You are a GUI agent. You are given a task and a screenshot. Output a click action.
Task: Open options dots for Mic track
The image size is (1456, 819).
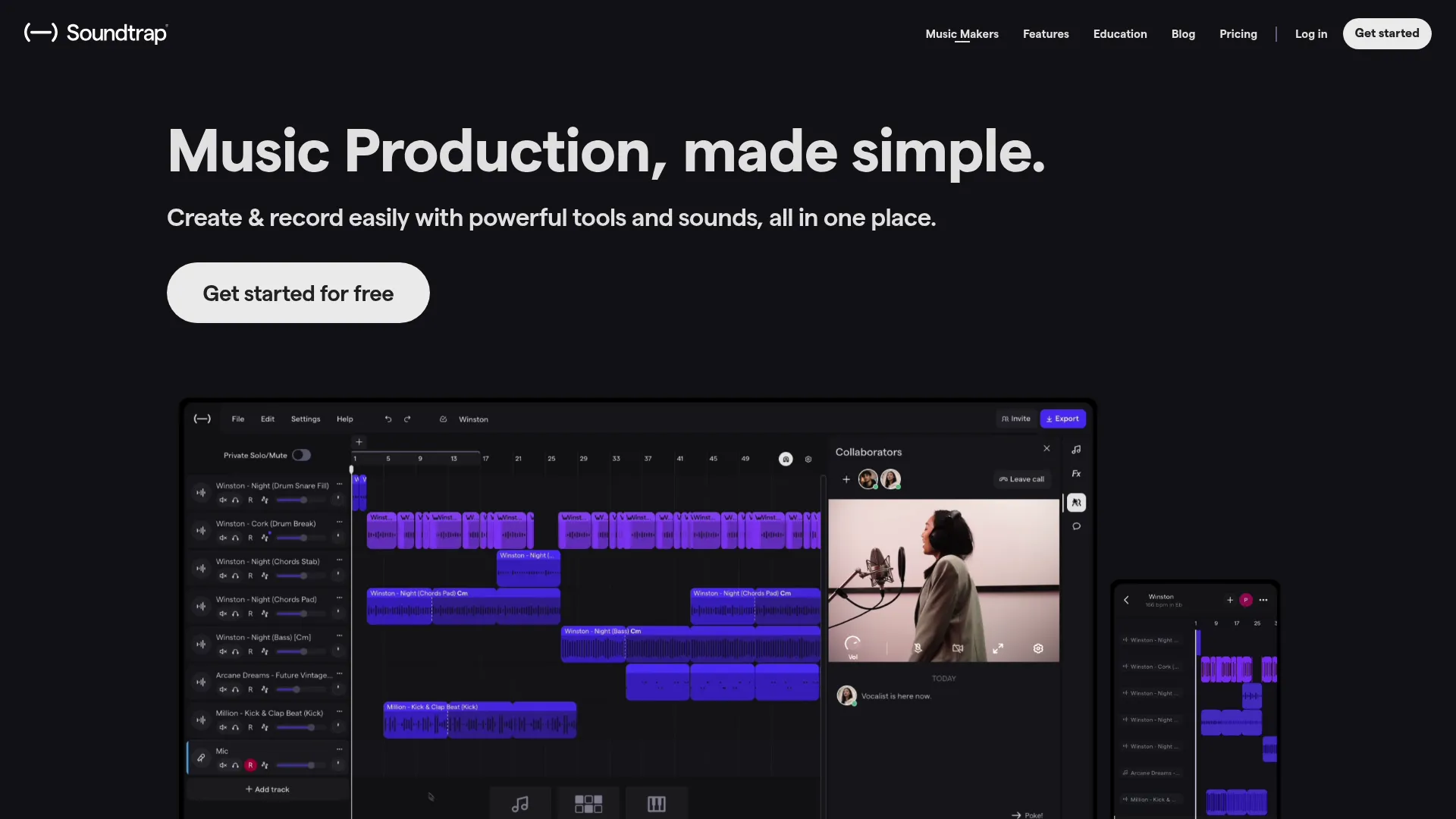(339, 750)
